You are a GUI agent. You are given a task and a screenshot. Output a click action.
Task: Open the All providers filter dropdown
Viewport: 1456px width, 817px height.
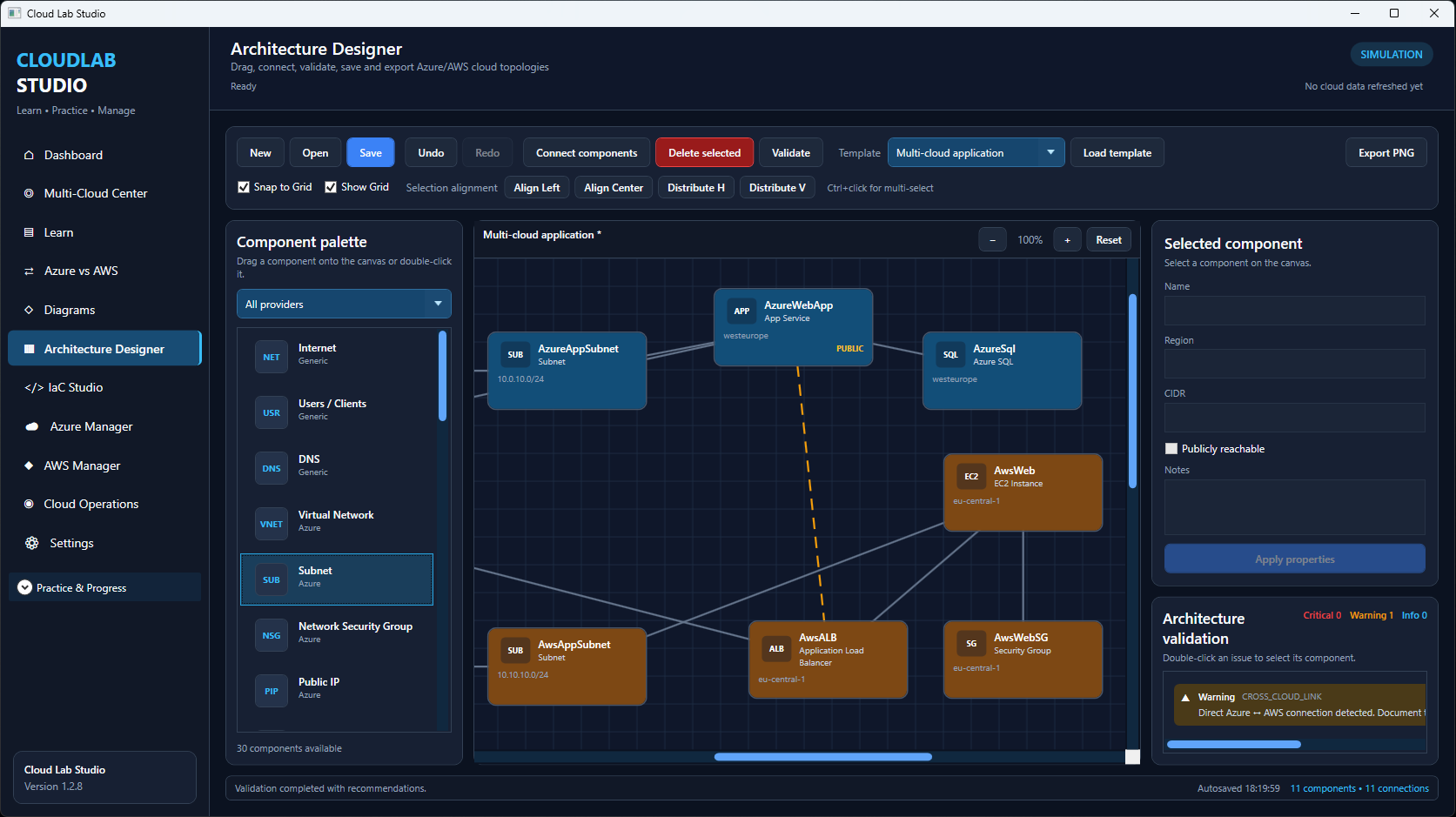point(344,304)
